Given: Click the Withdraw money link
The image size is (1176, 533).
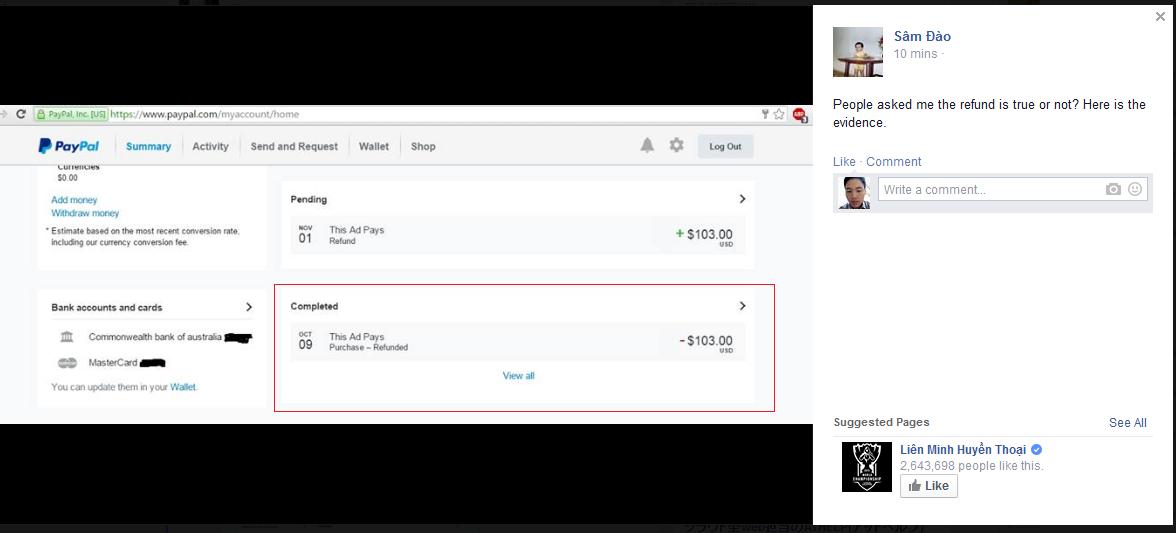Looking at the screenshot, I should coord(85,213).
